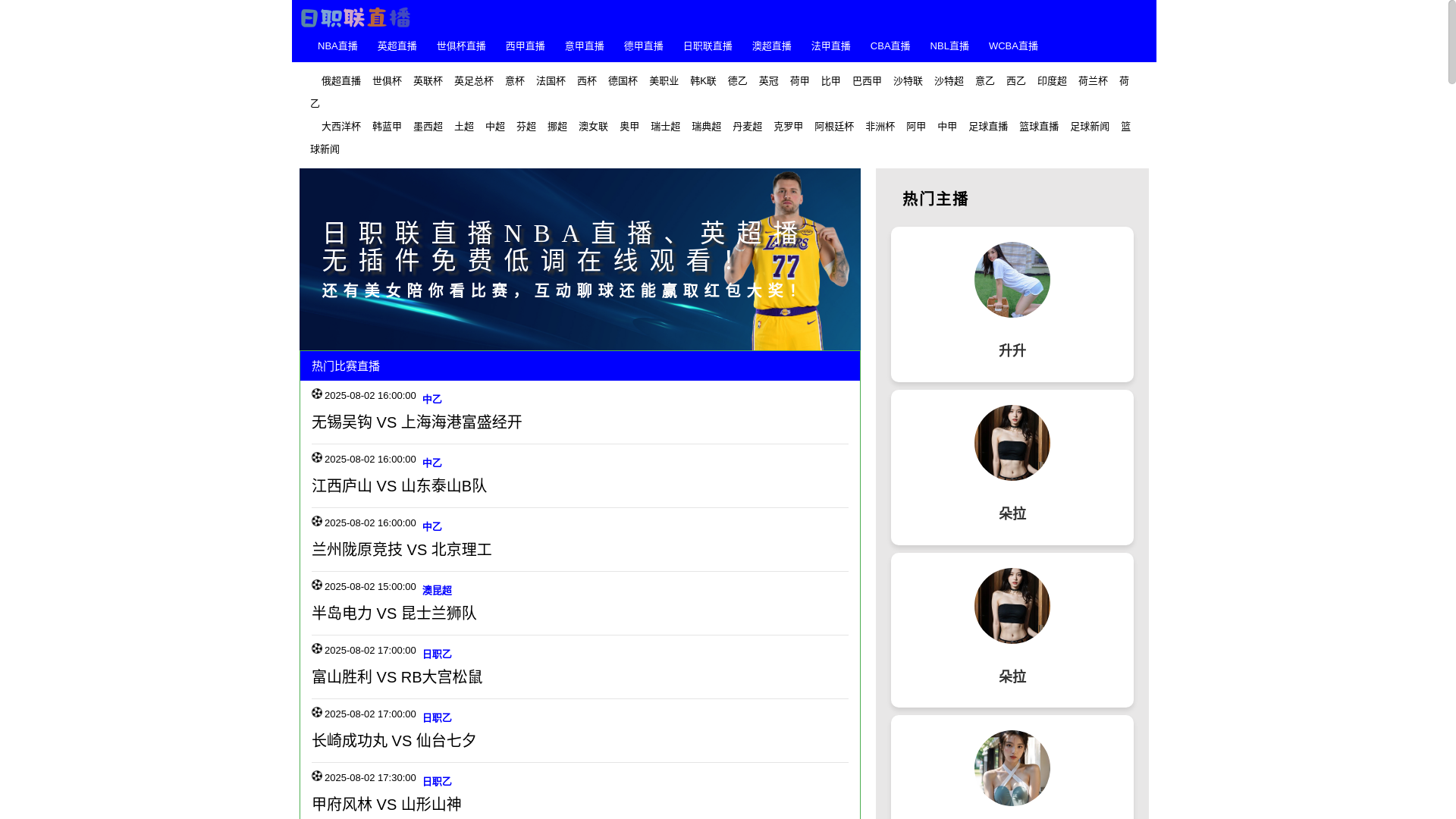Click 澳昆超 league tag
Screen dimensions: 1456x819
(437, 590)
